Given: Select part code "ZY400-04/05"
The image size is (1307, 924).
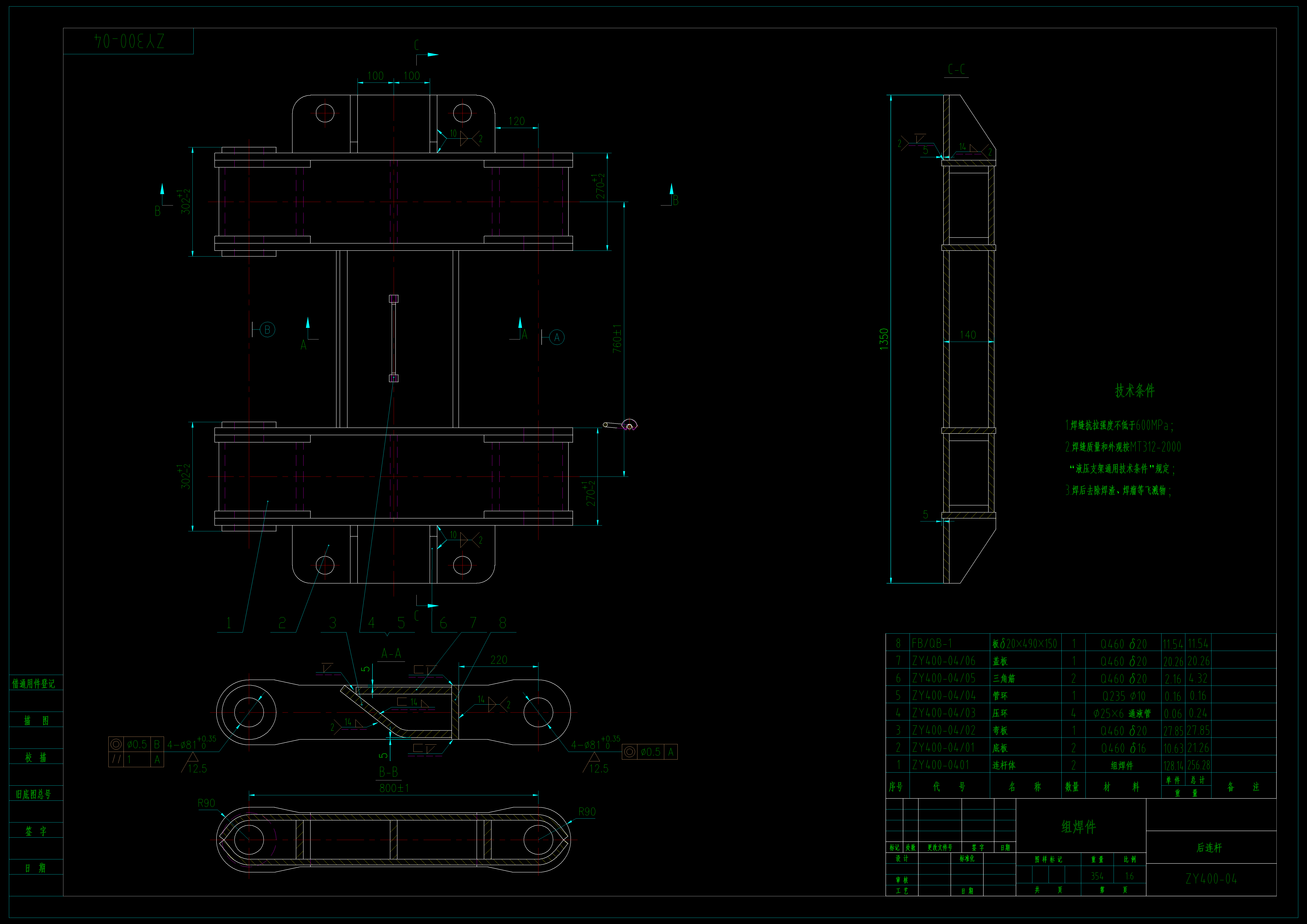Looking at the screenshot, I should pos(944,678).
